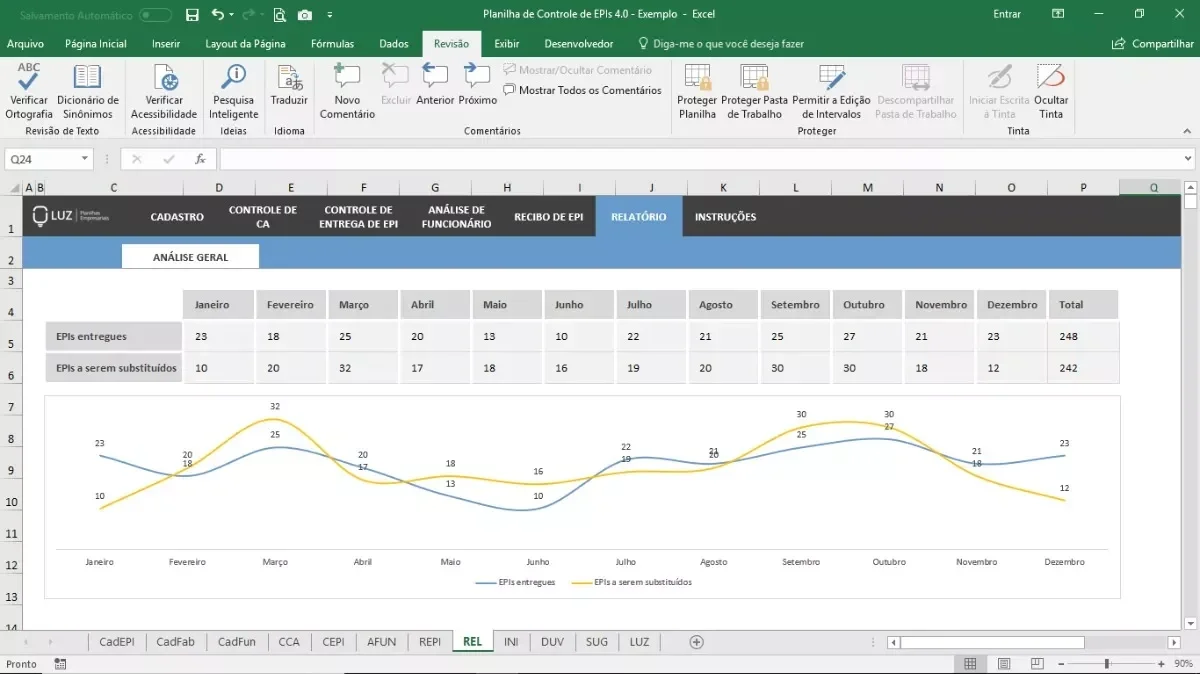1200x674 pixels.
Task: Switch to Page Layout view in status bar
Action: tap(1004, 664)
